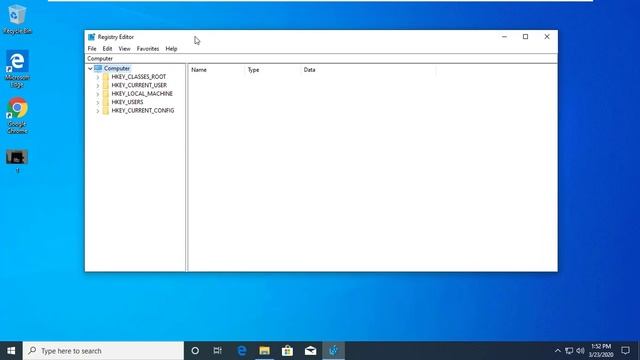This screenshot has width=640, height=360.
Task: Launch Edge from the taskbar
Action: point(242,351)
